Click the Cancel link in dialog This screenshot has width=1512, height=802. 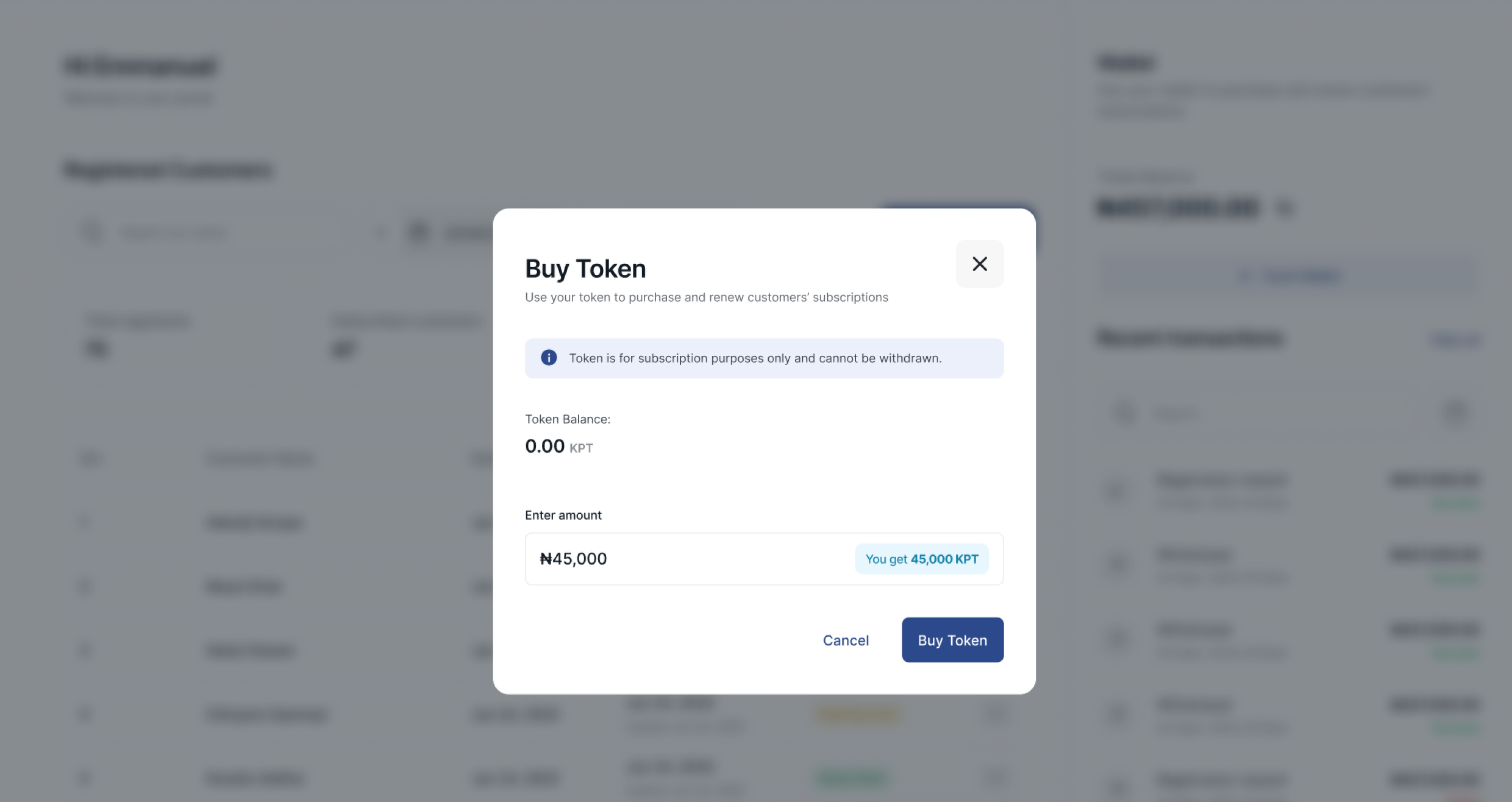[845, 640]
